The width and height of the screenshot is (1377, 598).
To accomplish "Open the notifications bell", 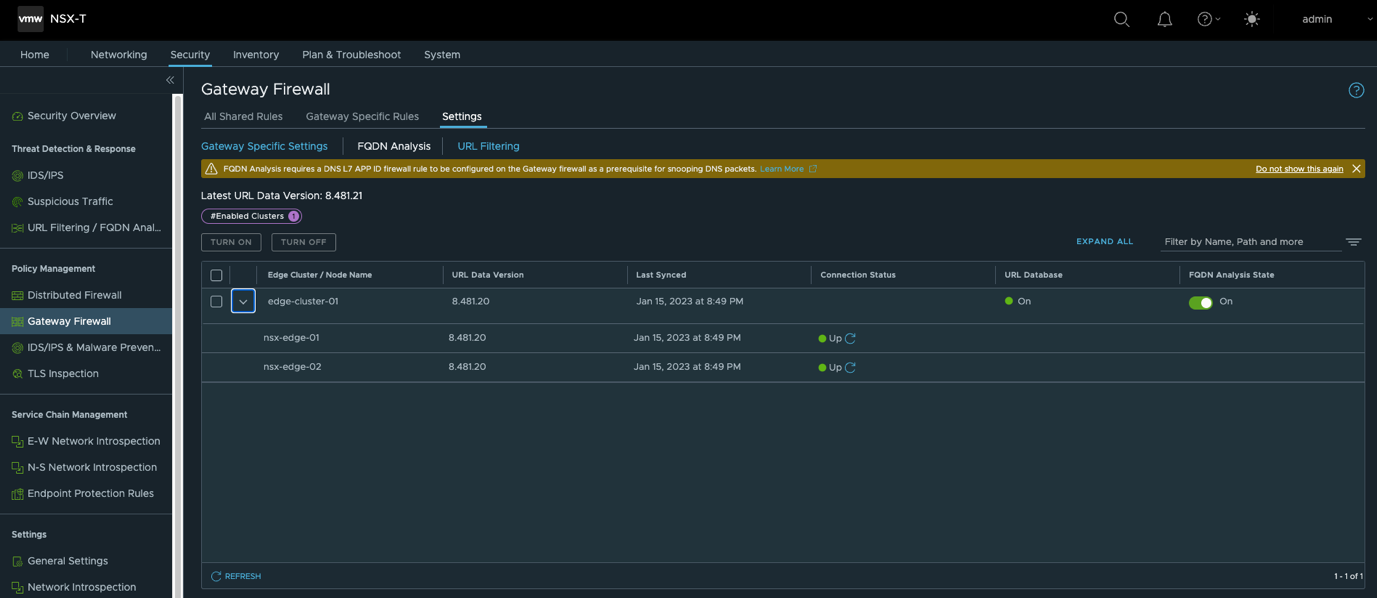I will 1165,19.
